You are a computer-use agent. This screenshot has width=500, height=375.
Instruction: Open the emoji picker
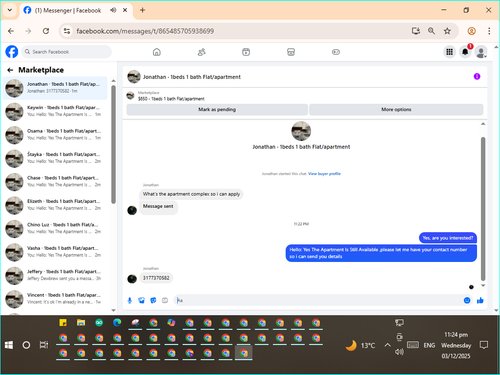(x=467, y=301)
